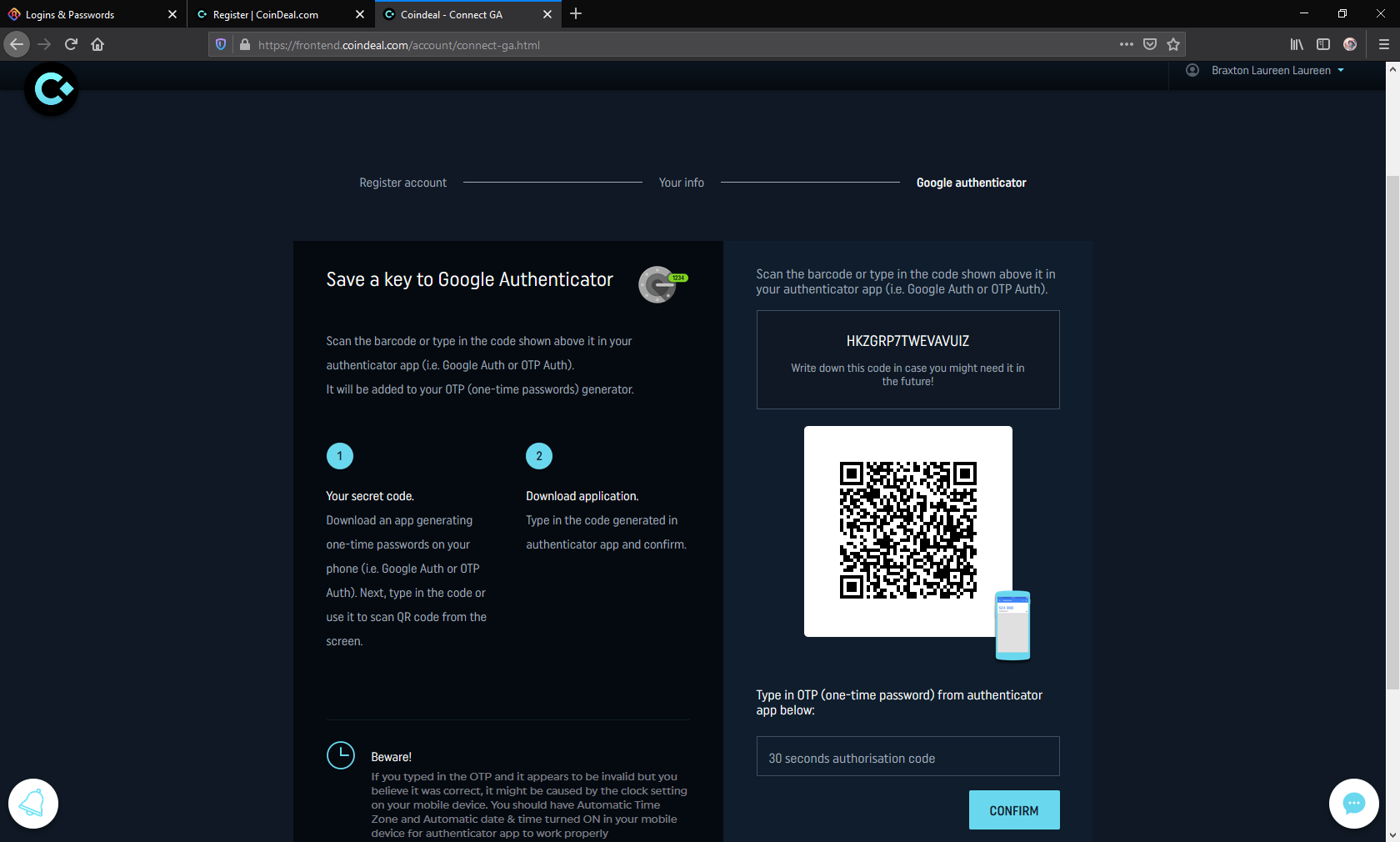
Task: Go to Register account step
Action: click(x=403, y=183)
